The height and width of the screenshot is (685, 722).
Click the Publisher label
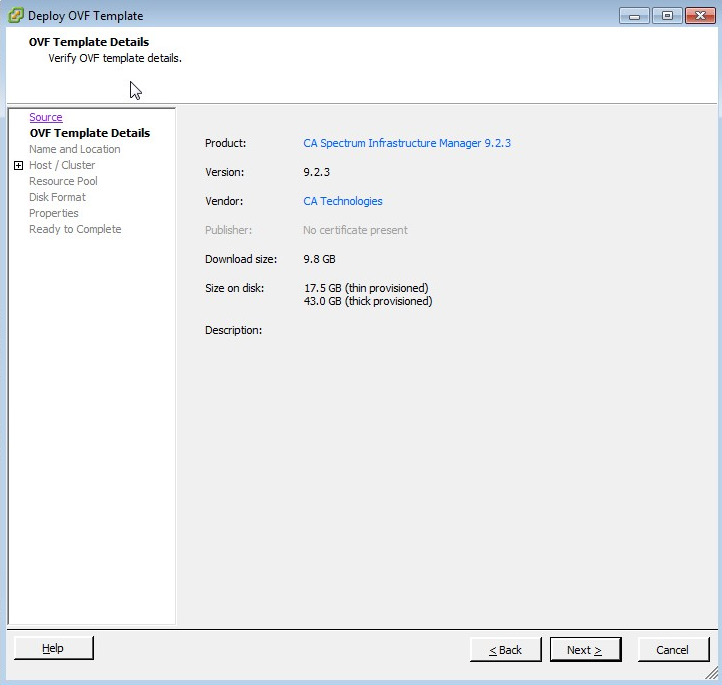click(228, 230)
